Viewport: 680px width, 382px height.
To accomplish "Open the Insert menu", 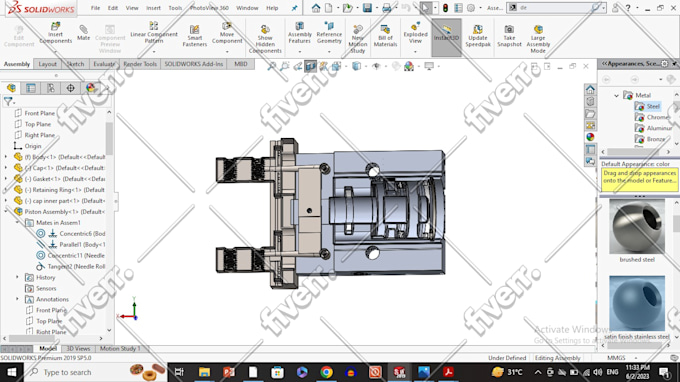I will click(x=153, y=8).
